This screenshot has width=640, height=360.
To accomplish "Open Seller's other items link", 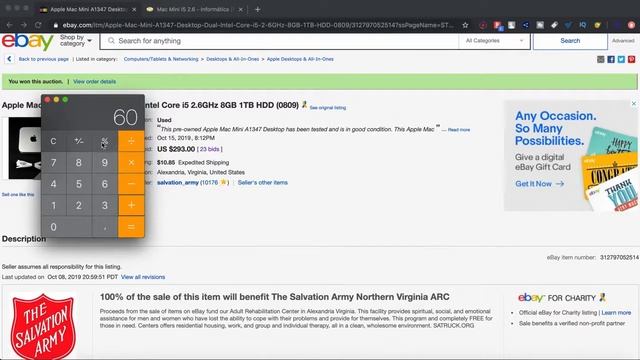I will 262,182.
